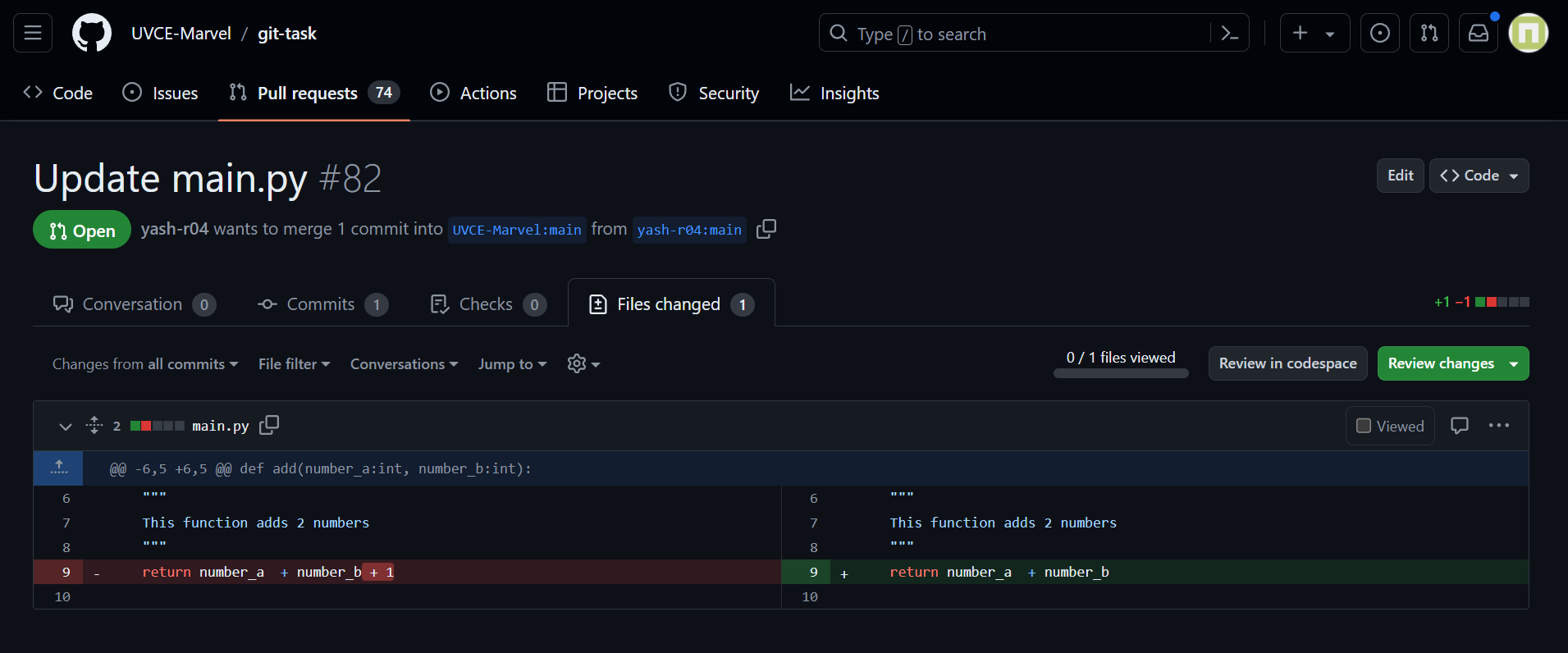This screenshot has width=1568, height=653.
Task: Copy main.py file path icon
Action: 269,425
